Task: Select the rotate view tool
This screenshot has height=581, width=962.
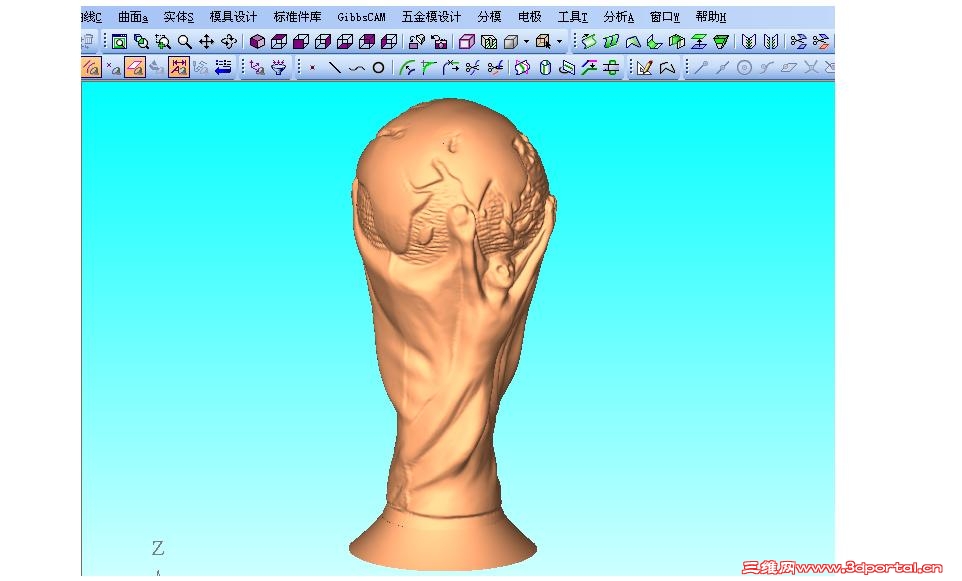Action: [x=229, y=42]
